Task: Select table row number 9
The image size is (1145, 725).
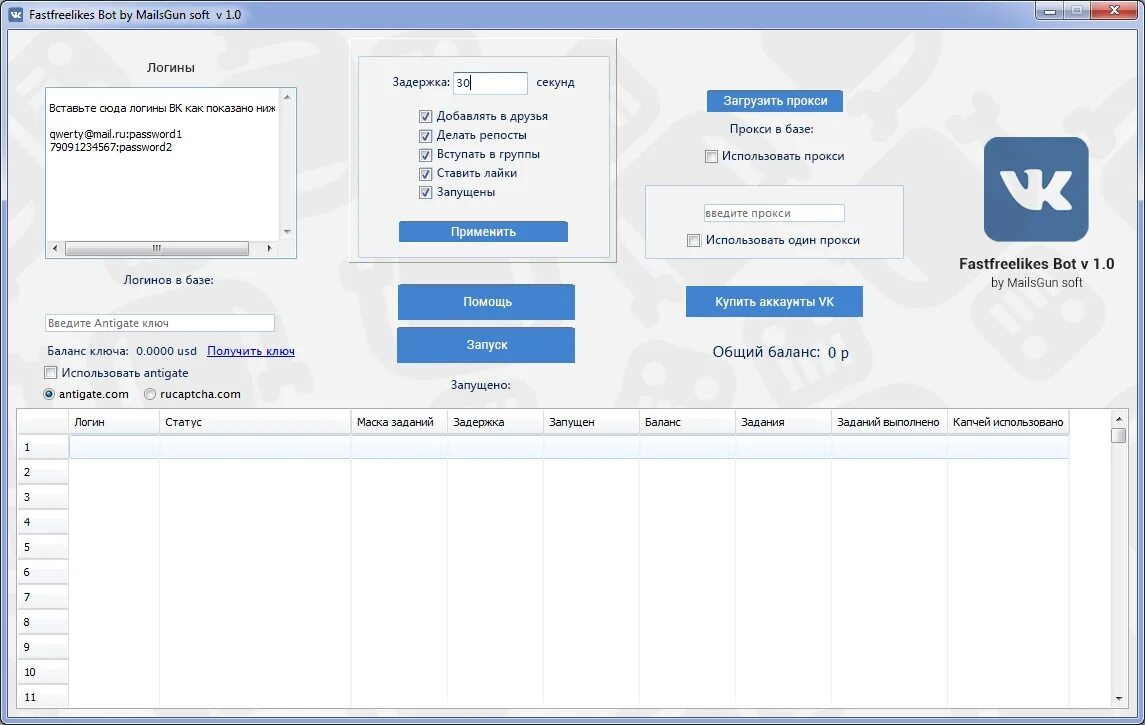Action: pos(43,647)
